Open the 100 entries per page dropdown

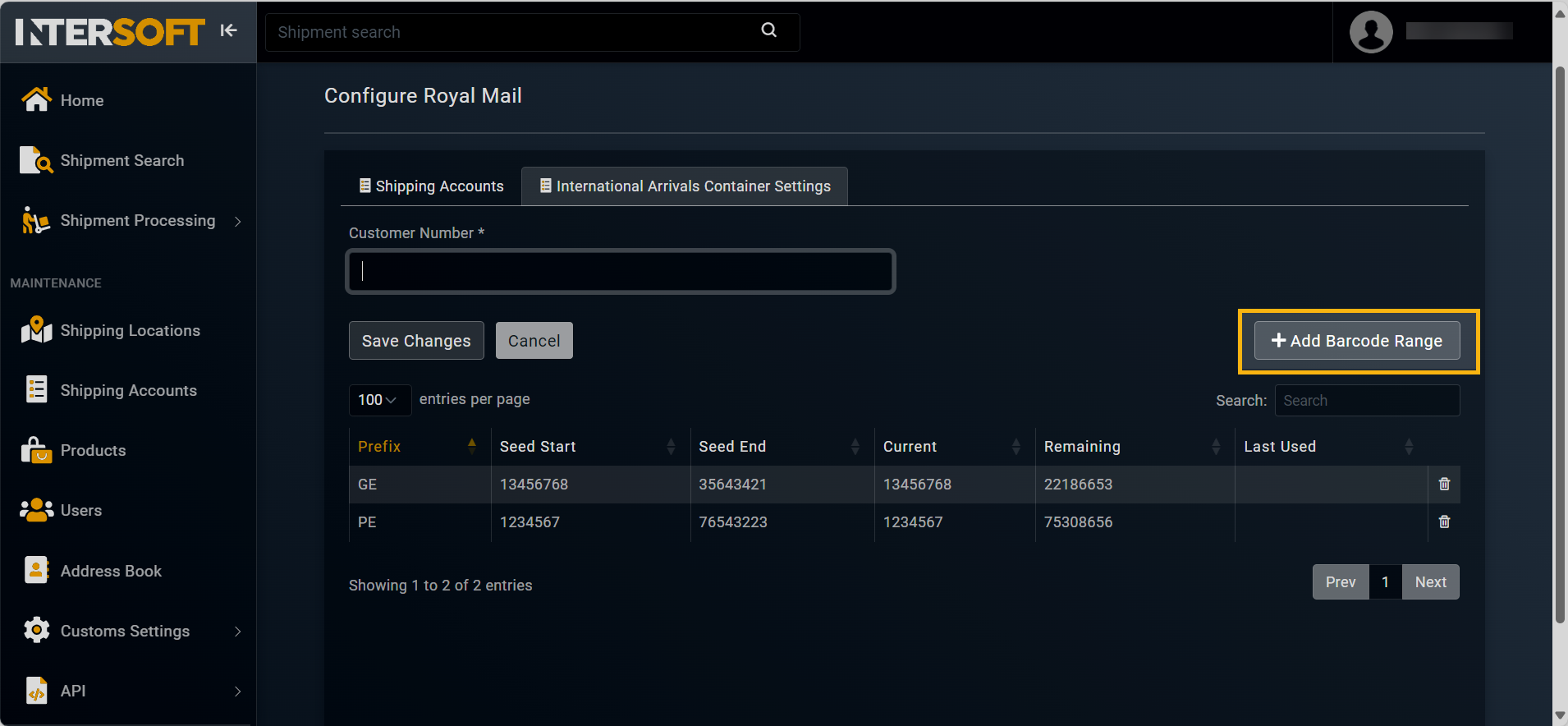[x=379, y=400]
